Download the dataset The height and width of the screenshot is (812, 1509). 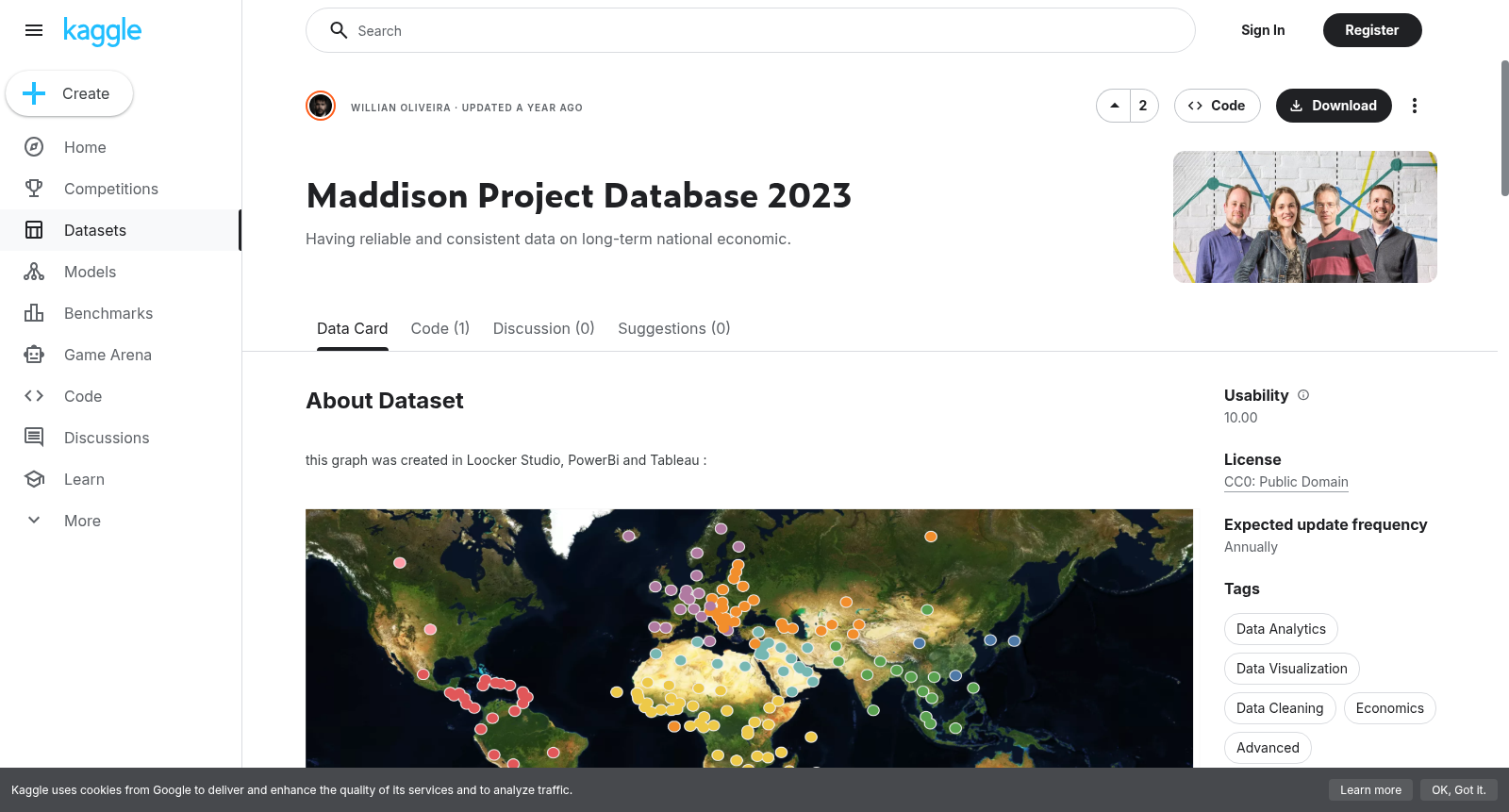tap(1333, 106)
